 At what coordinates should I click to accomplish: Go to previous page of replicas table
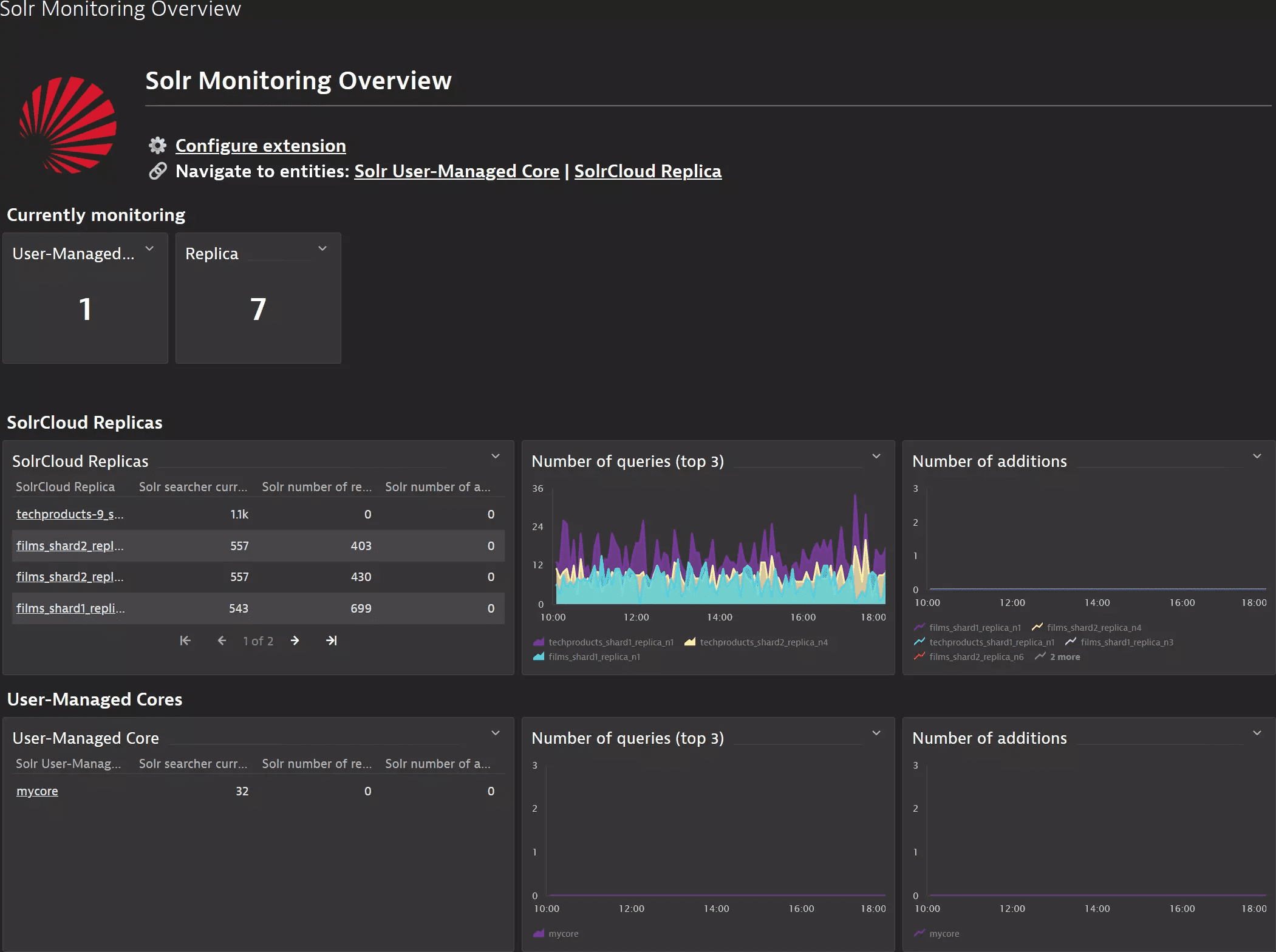222,641
